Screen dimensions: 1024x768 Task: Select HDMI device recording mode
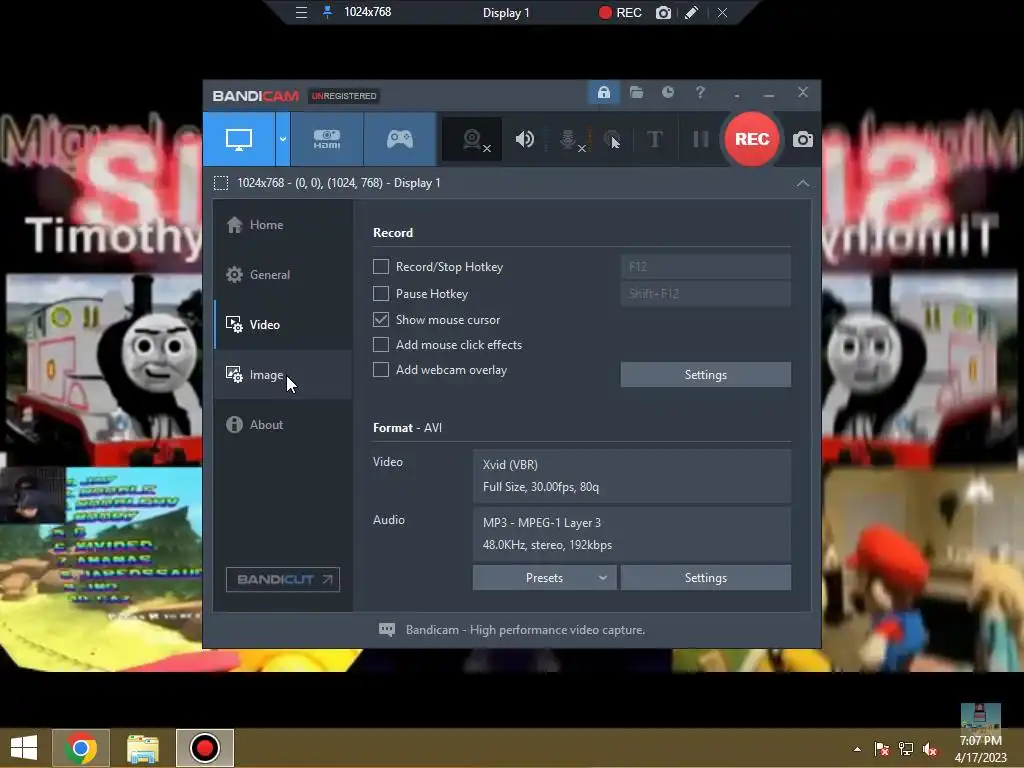327,139
